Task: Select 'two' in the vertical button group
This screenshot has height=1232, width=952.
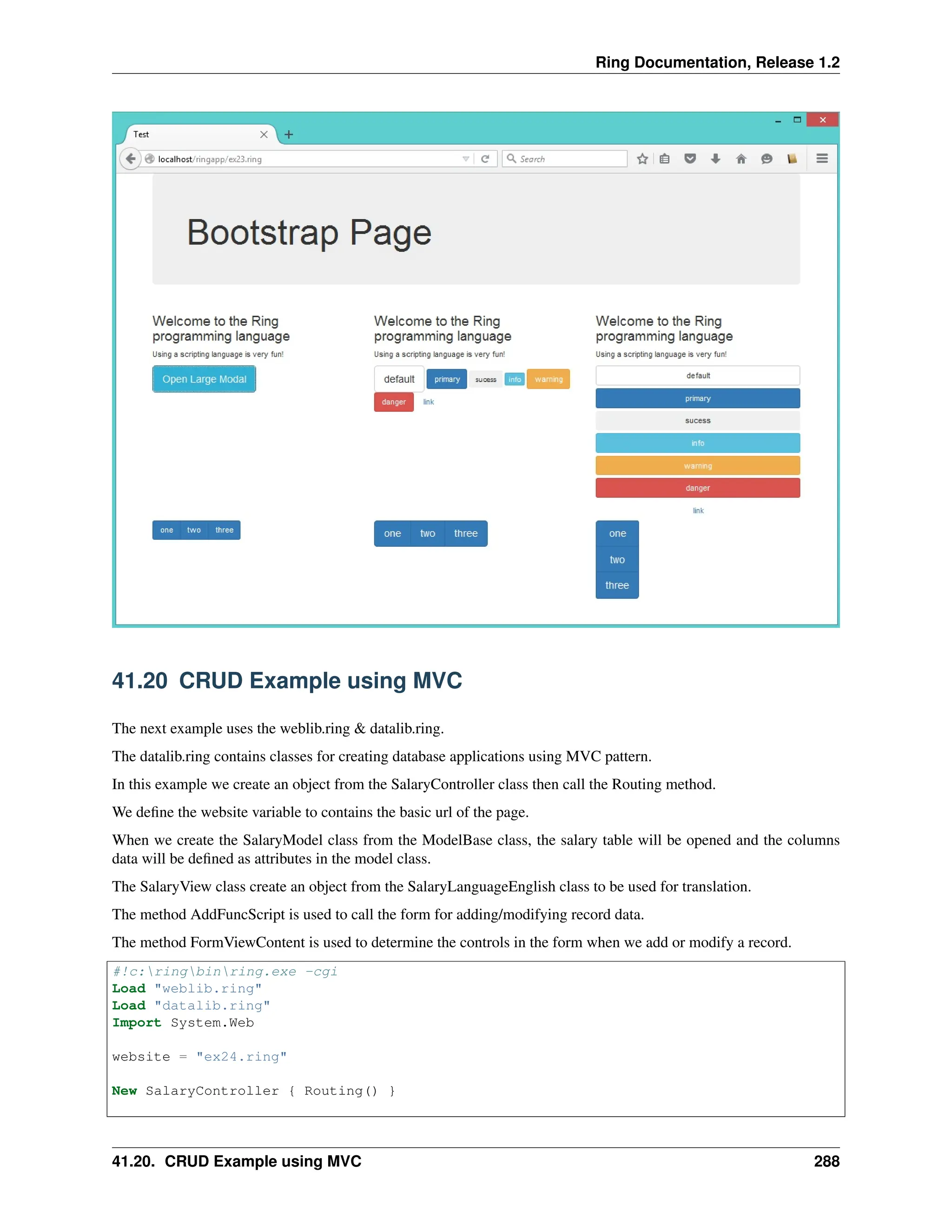Action: (x=617, y=560)
